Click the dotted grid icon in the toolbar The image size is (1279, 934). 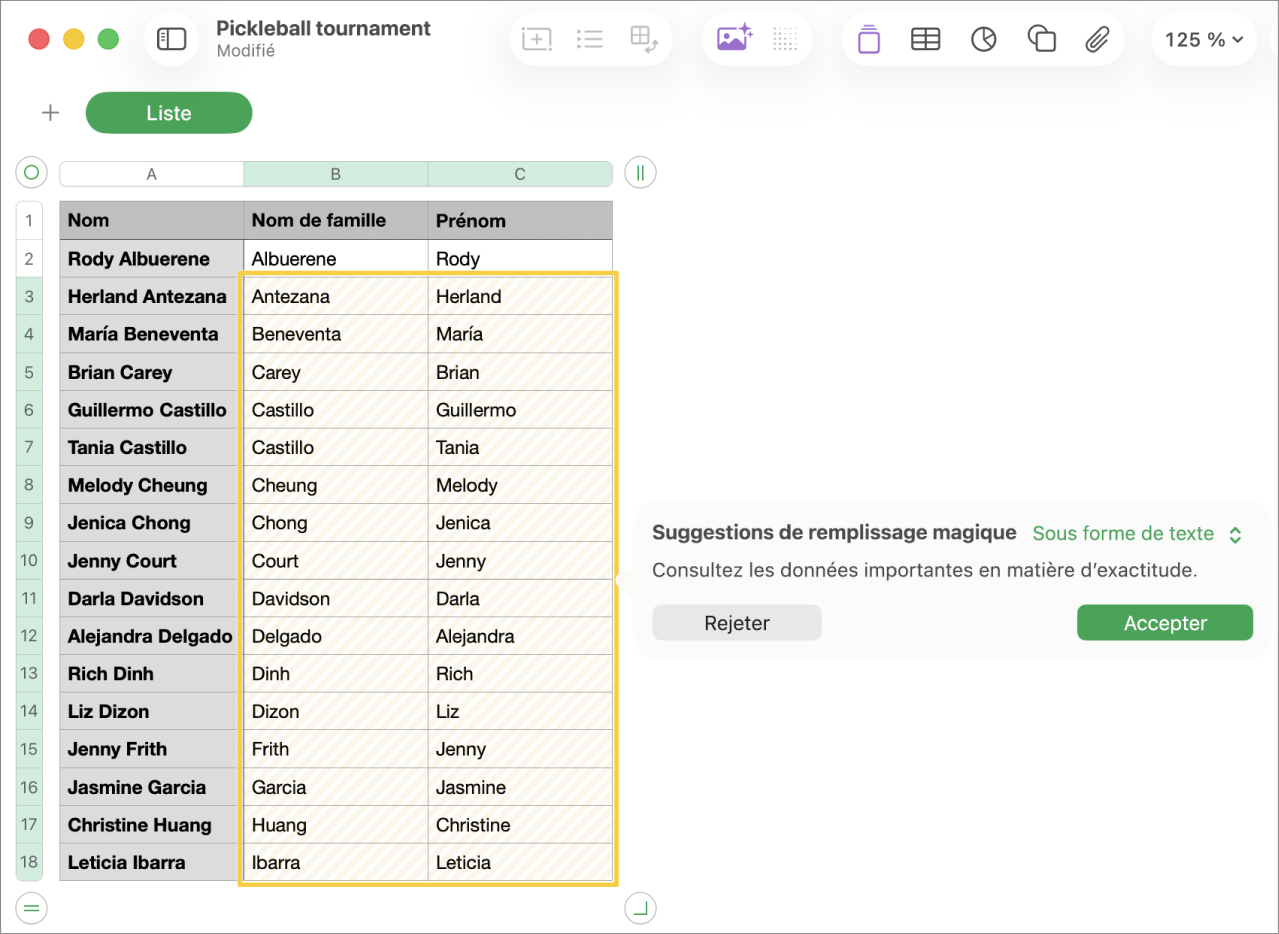click(785, 39)
